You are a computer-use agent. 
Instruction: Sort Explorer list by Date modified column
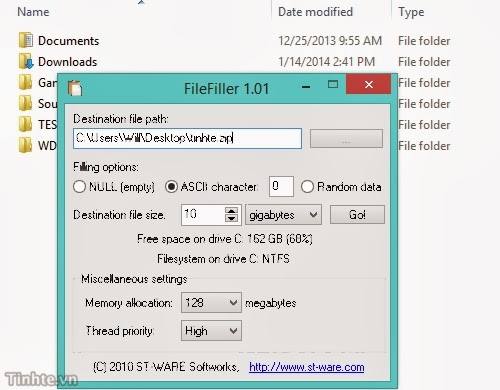pos(315,12)
